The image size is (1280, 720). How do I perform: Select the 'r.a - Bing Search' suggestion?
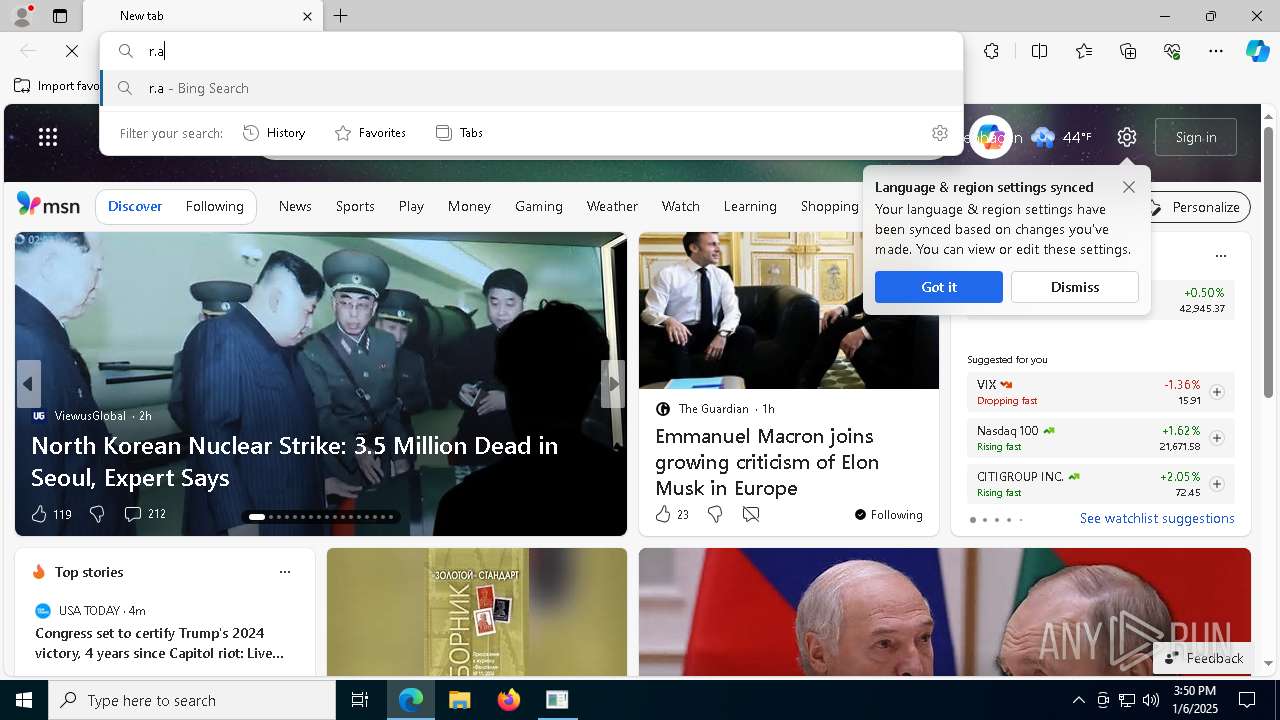(532, 88)
